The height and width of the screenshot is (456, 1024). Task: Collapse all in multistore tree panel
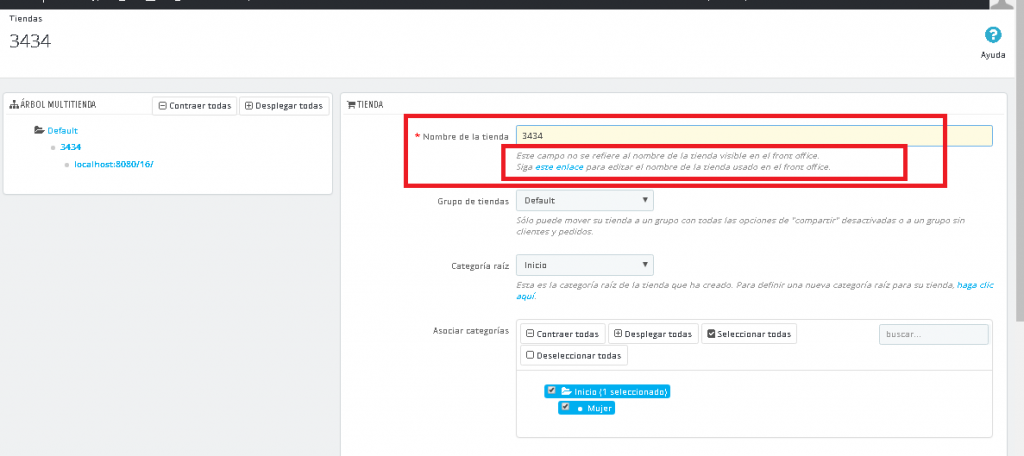click(194, 105)
